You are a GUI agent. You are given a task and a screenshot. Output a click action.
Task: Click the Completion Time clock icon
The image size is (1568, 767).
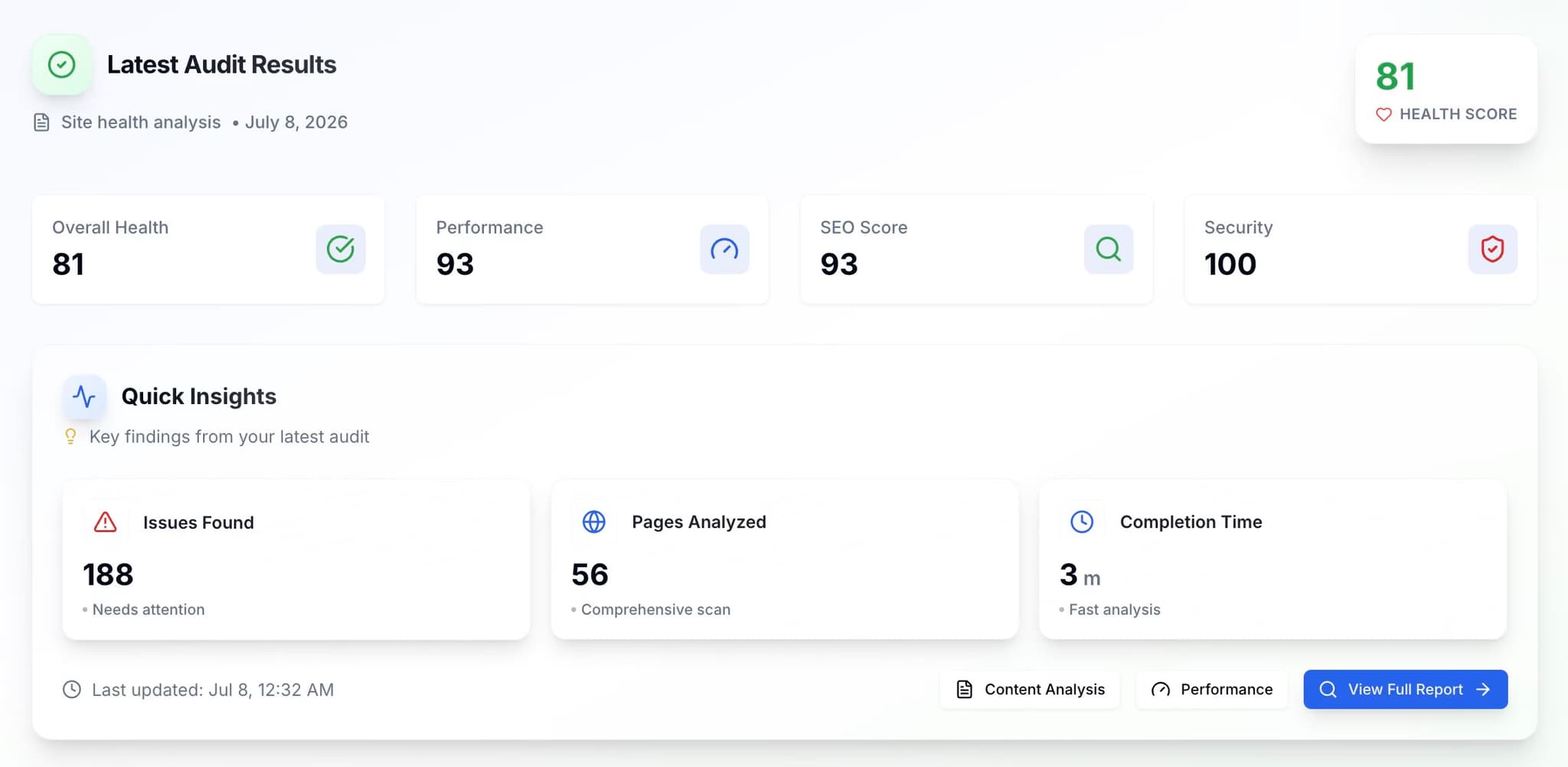(x=1082, y=521)
